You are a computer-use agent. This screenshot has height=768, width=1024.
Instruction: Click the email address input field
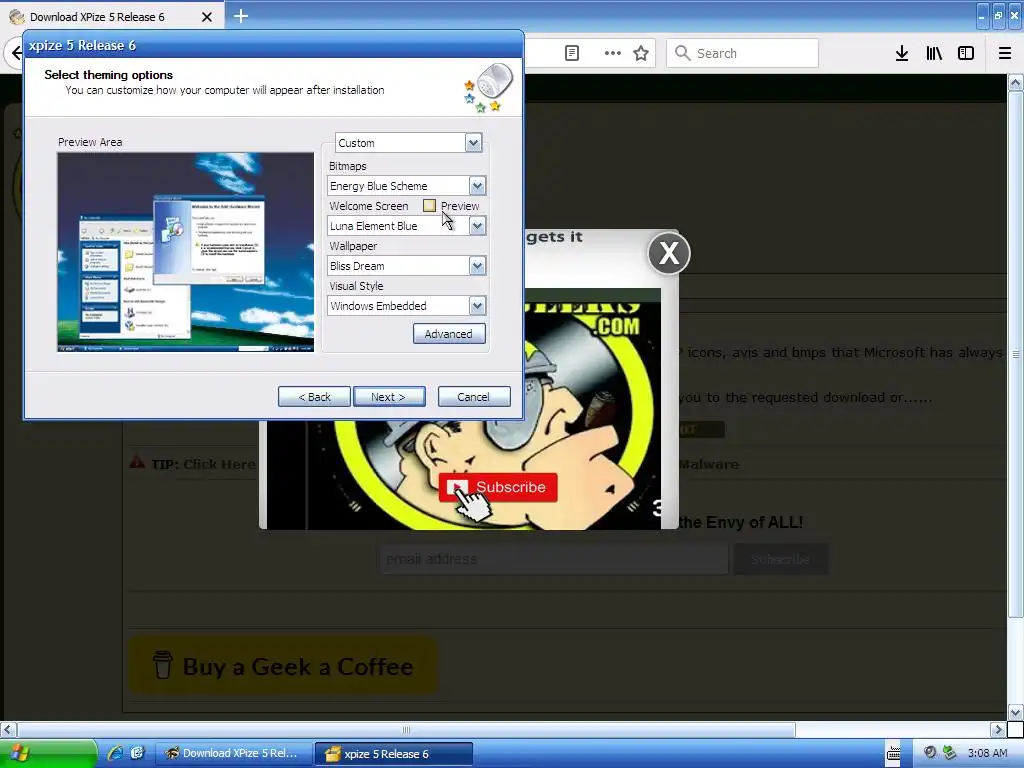click(x=554, y=559)
